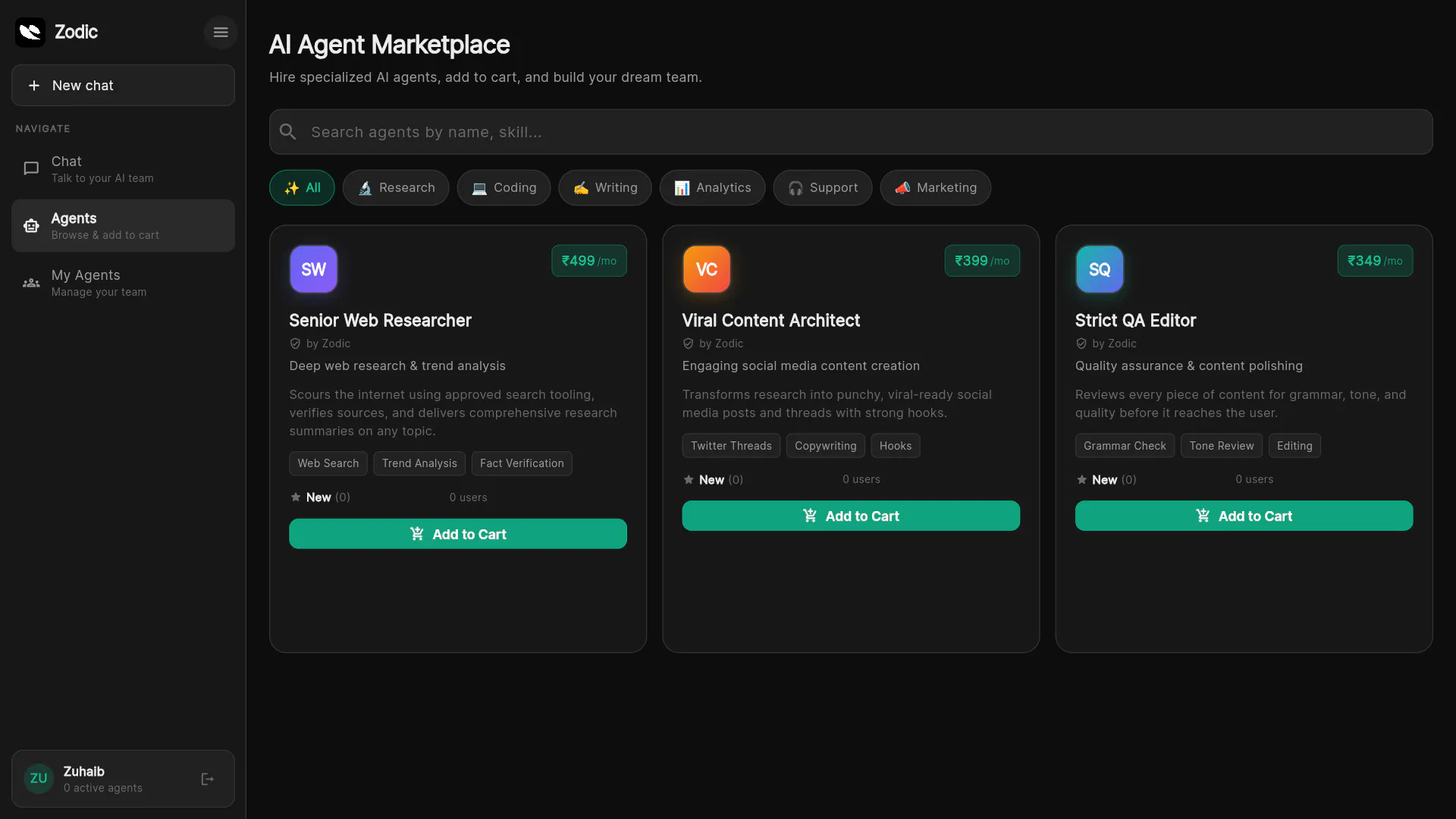Add Strict QA Editor to cart

pyautogui.click(x=1244, y=516)
